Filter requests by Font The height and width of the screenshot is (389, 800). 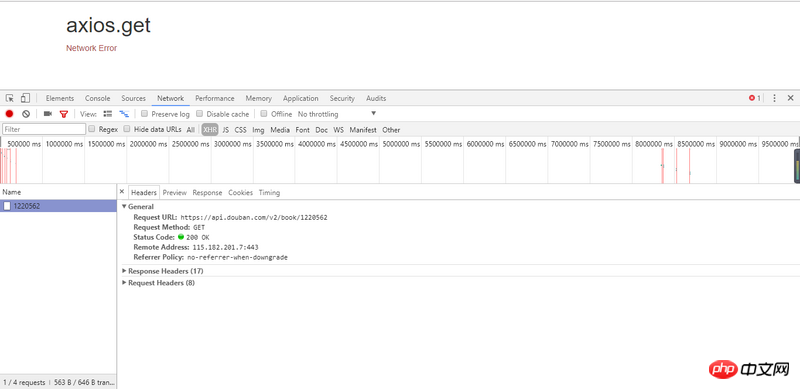[303, 130]
